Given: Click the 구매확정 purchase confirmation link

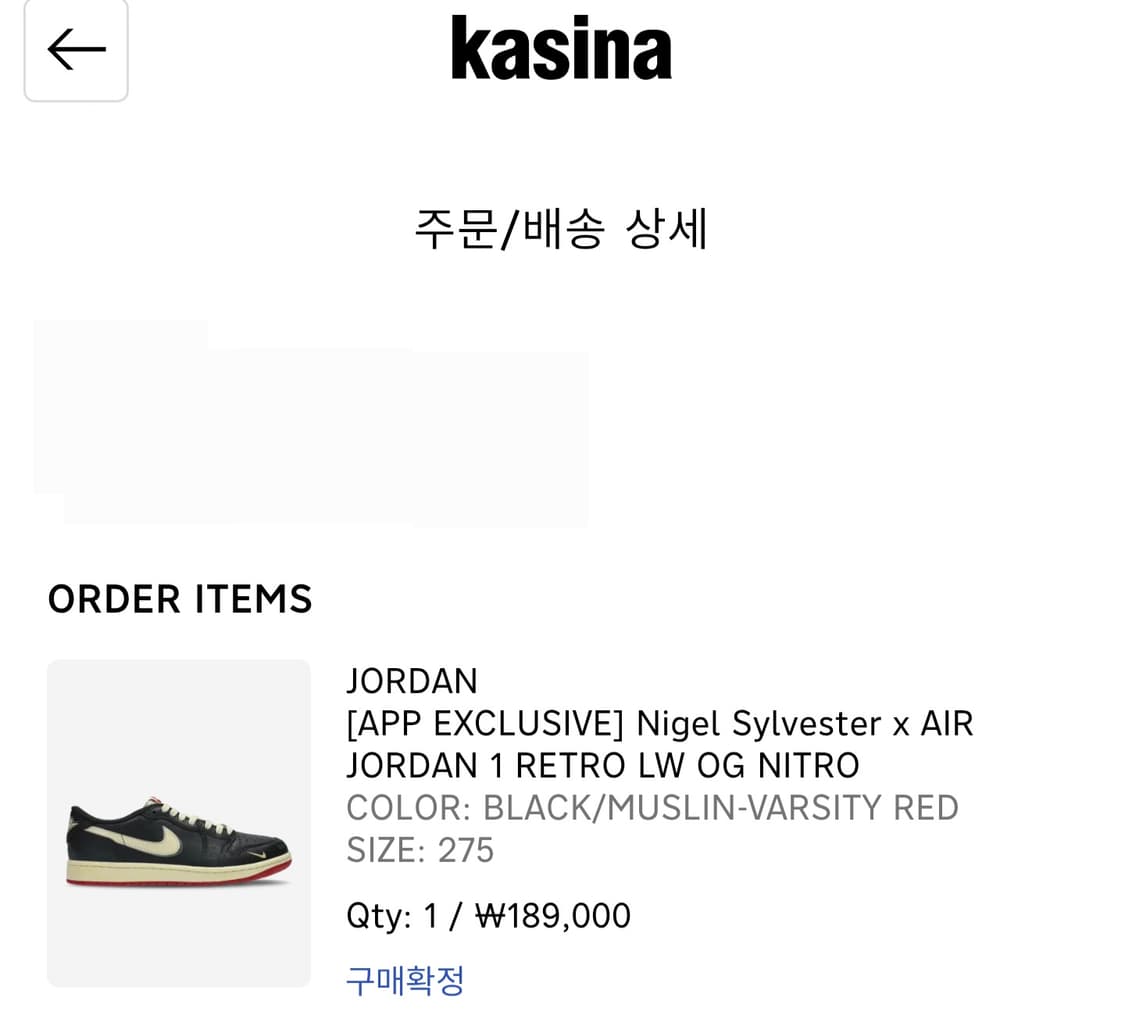Looking at the screenshot, I should point(405,980).
